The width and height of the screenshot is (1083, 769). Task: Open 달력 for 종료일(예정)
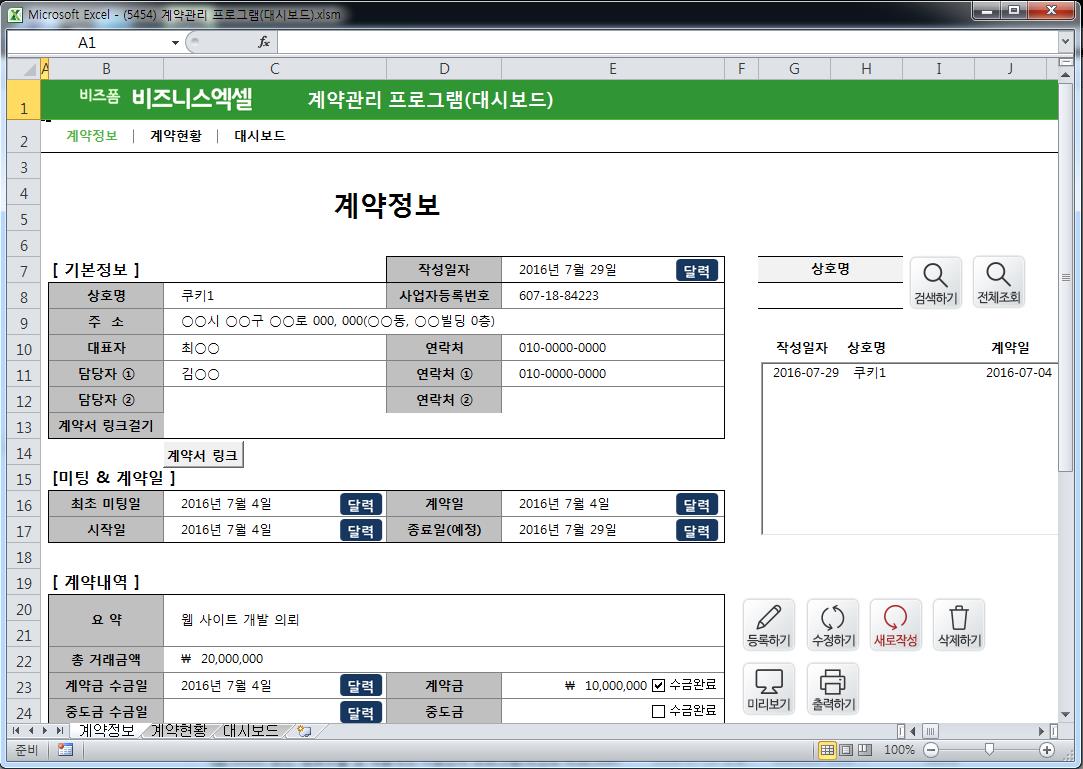pyautogui.click(x=697, y=531)
